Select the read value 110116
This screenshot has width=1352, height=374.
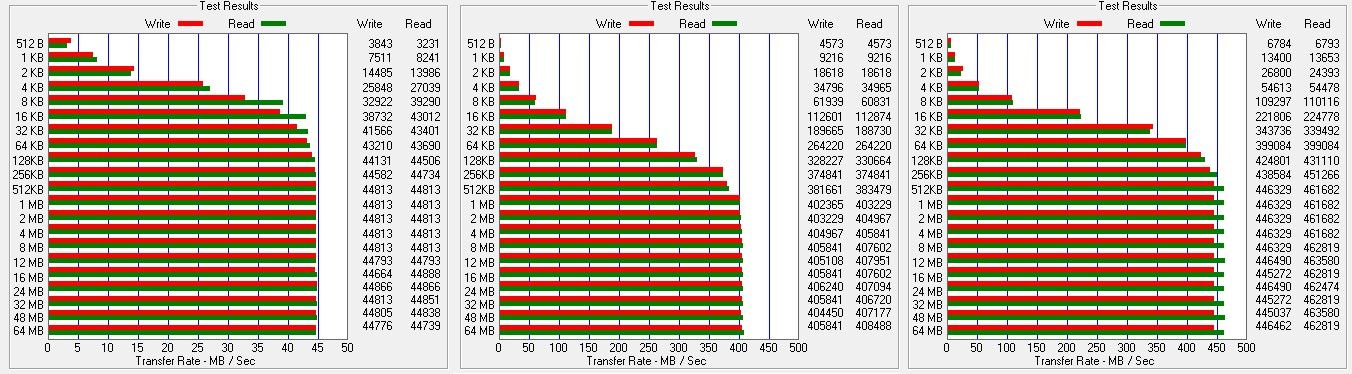[x=1322, y=101]
